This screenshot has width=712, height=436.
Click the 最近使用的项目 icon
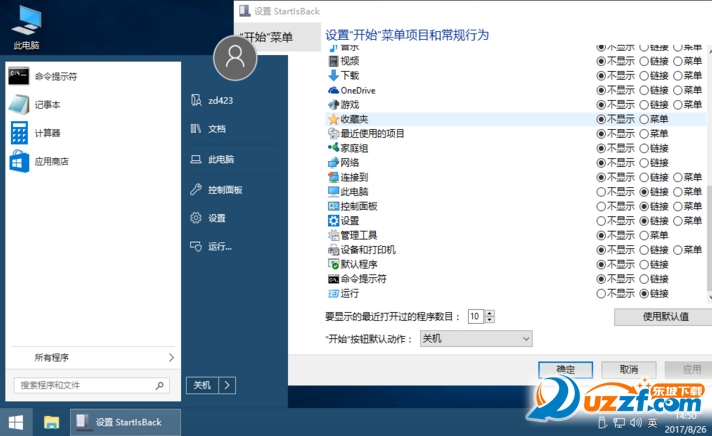pyautogui.click(x=333, y=134)
